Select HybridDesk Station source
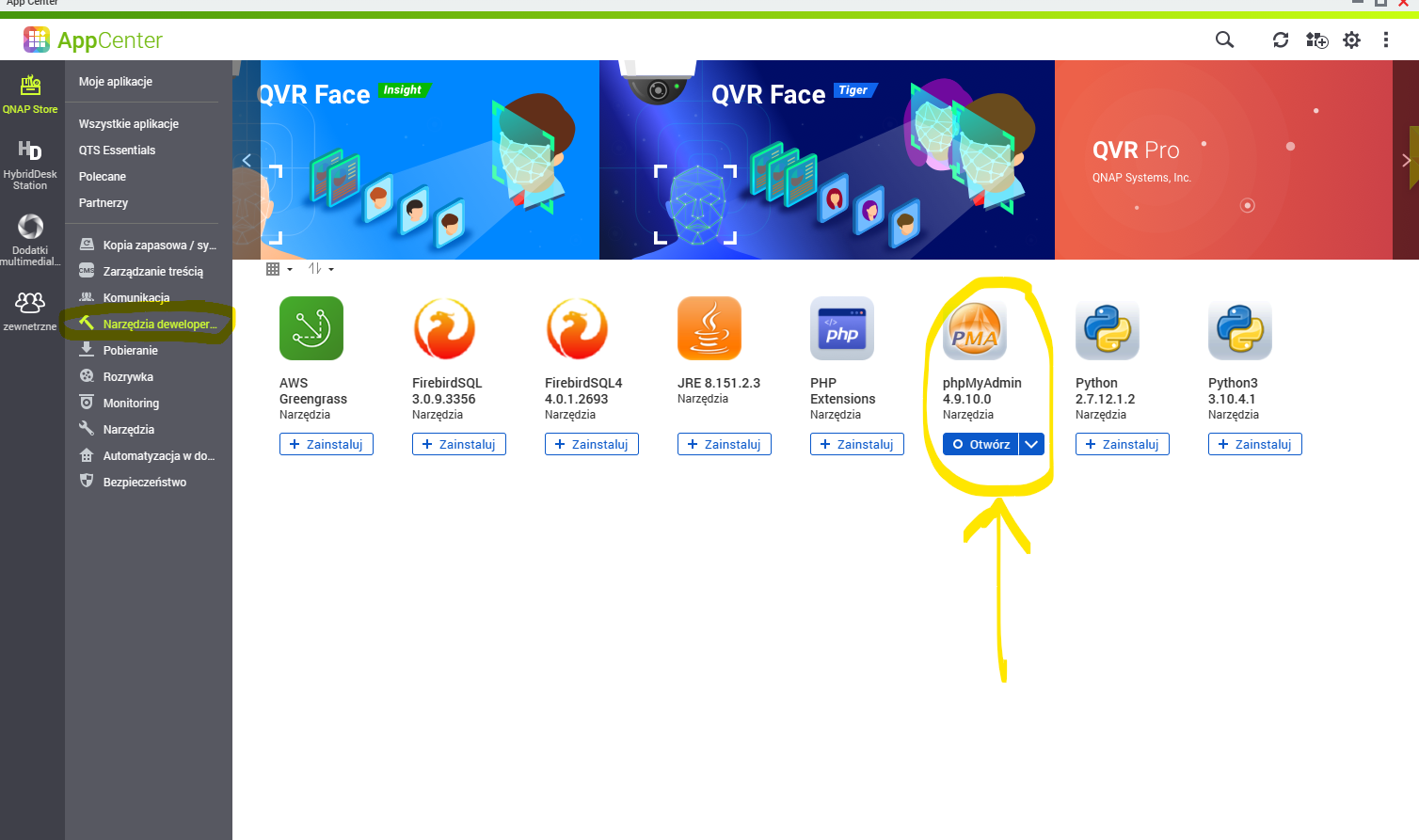The image size is (1419, 840). coord(30,166)
